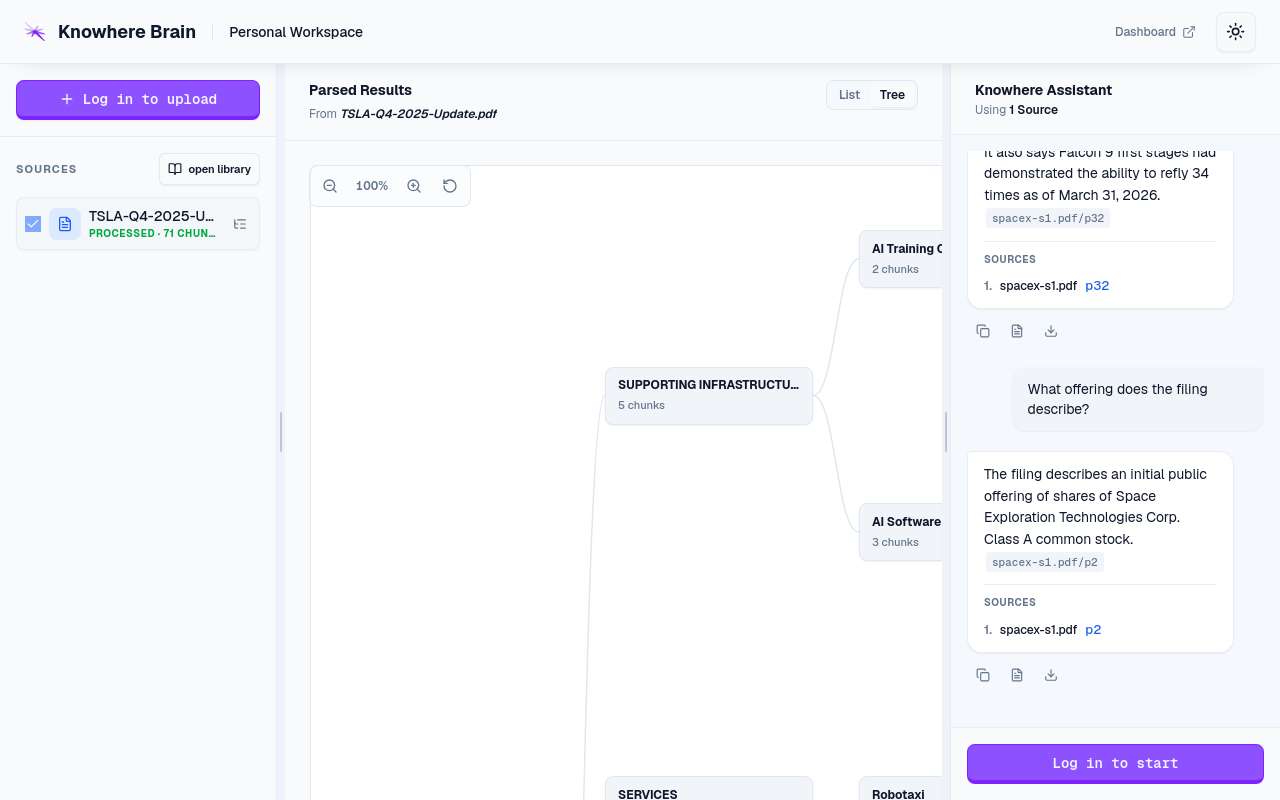Select the SERVICES tree node
The height and width of the screenshot is (800, 1280).
click(709, 789)
